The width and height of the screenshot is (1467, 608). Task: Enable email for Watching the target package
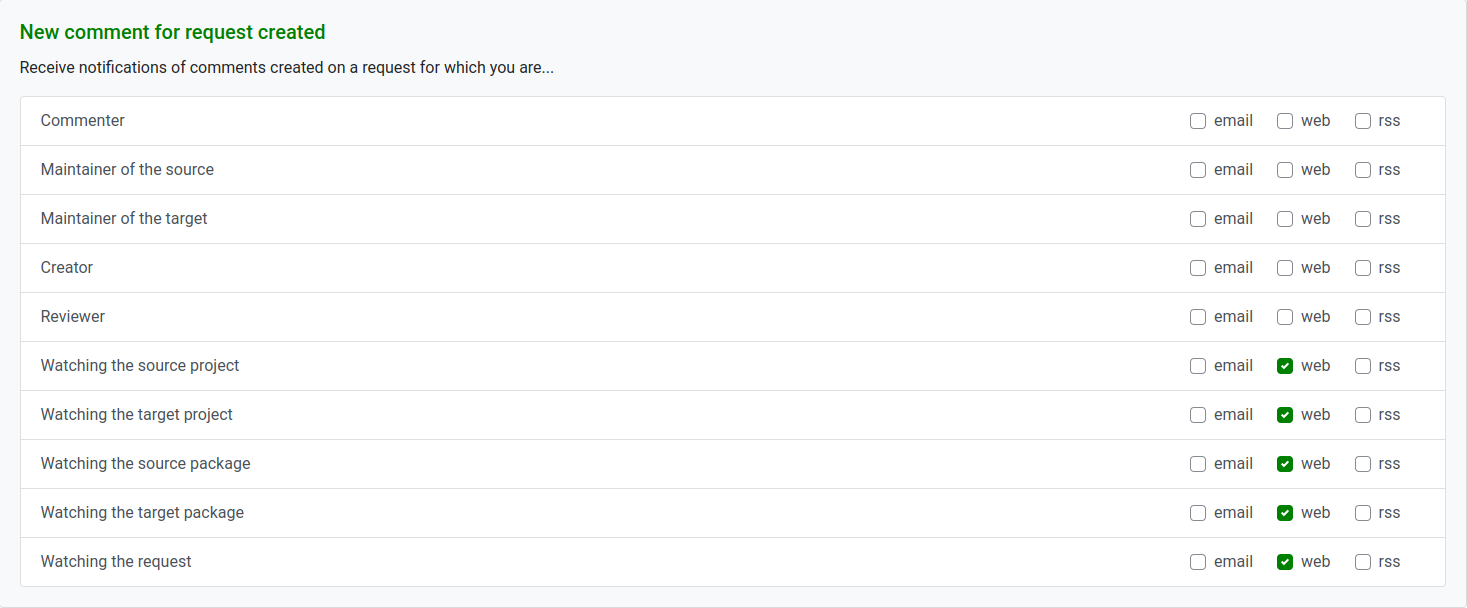1198,513
